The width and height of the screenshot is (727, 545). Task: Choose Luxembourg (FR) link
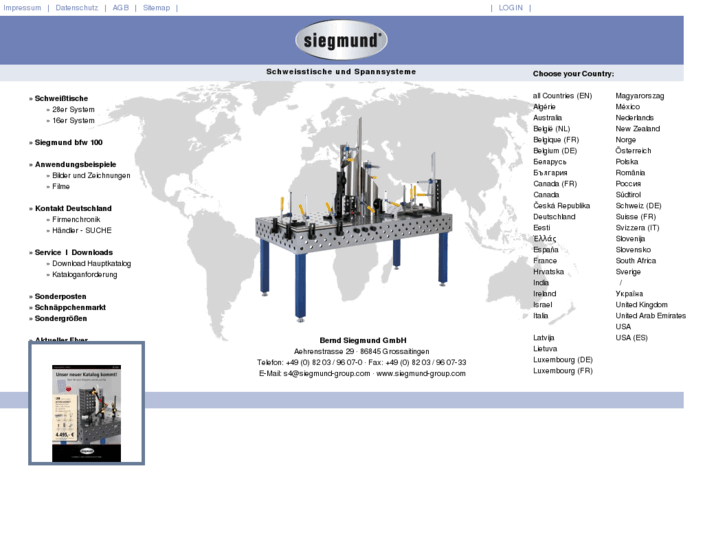pyautogui.click(x=563, y=372)
